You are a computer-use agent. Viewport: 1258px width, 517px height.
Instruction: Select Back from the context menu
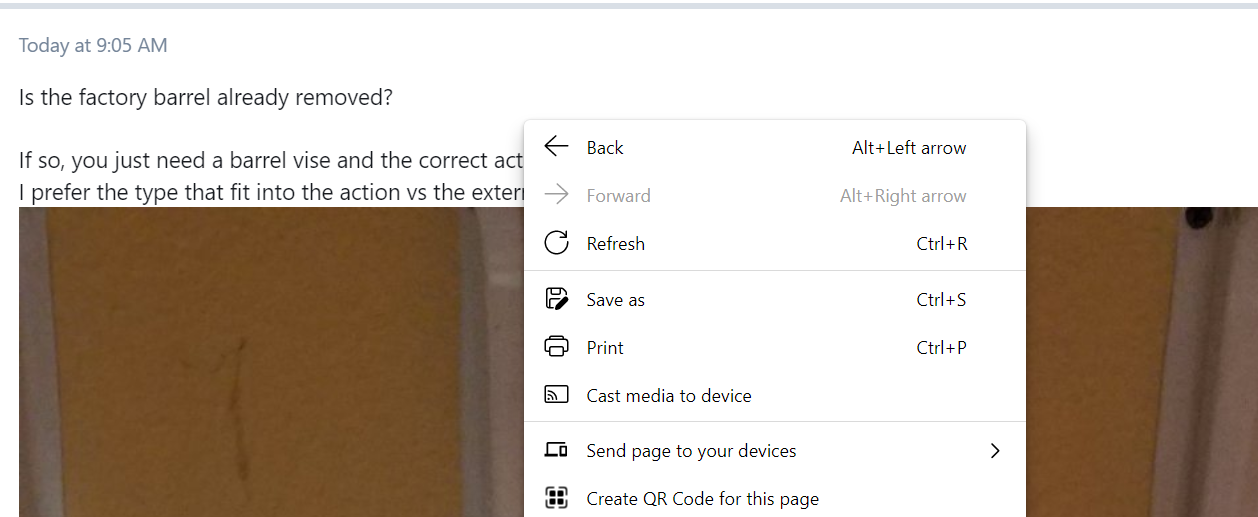[775, 147]
